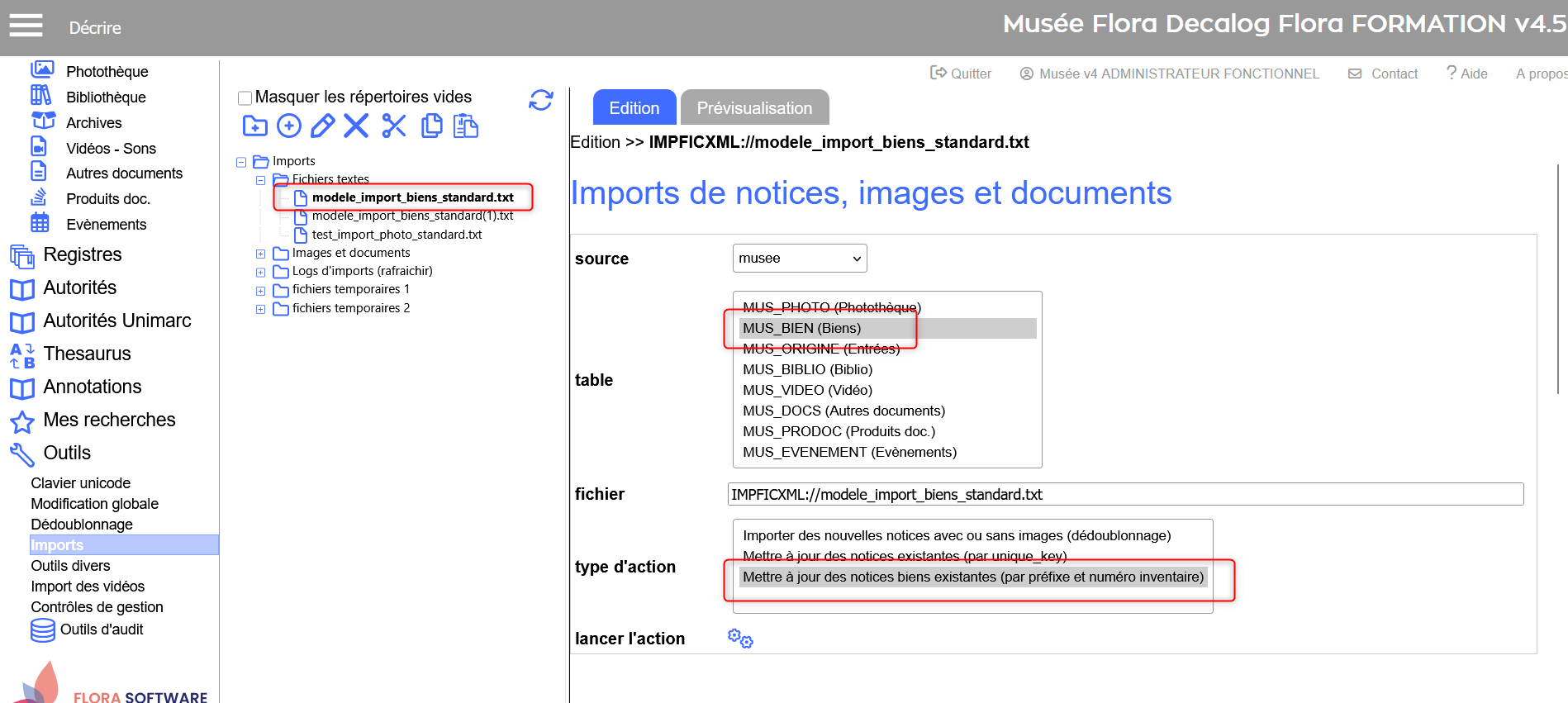Click the Registres icon
Viewport: 1568px width, 703px height.
[x=22, y=256]
